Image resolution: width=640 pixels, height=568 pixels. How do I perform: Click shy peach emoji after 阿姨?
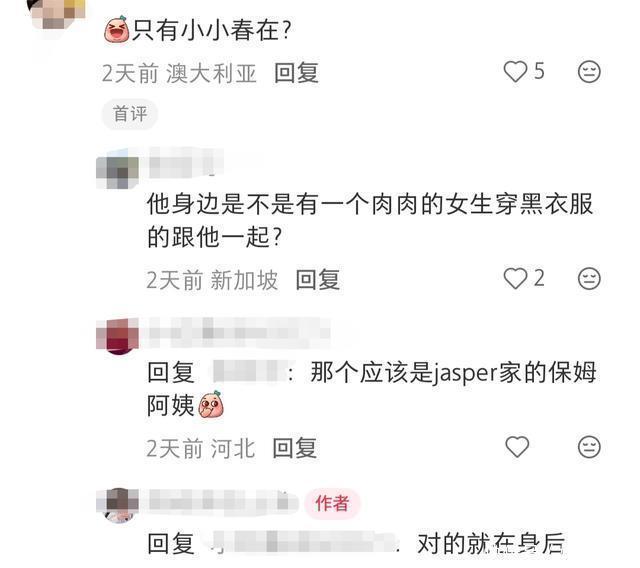click(x=211, y=404)
